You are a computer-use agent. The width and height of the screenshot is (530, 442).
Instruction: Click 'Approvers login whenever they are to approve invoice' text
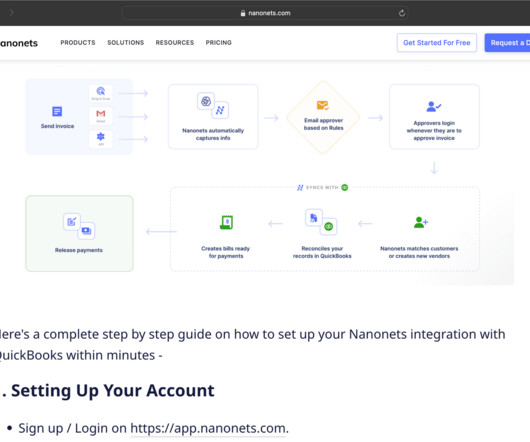tap(434, 130)
